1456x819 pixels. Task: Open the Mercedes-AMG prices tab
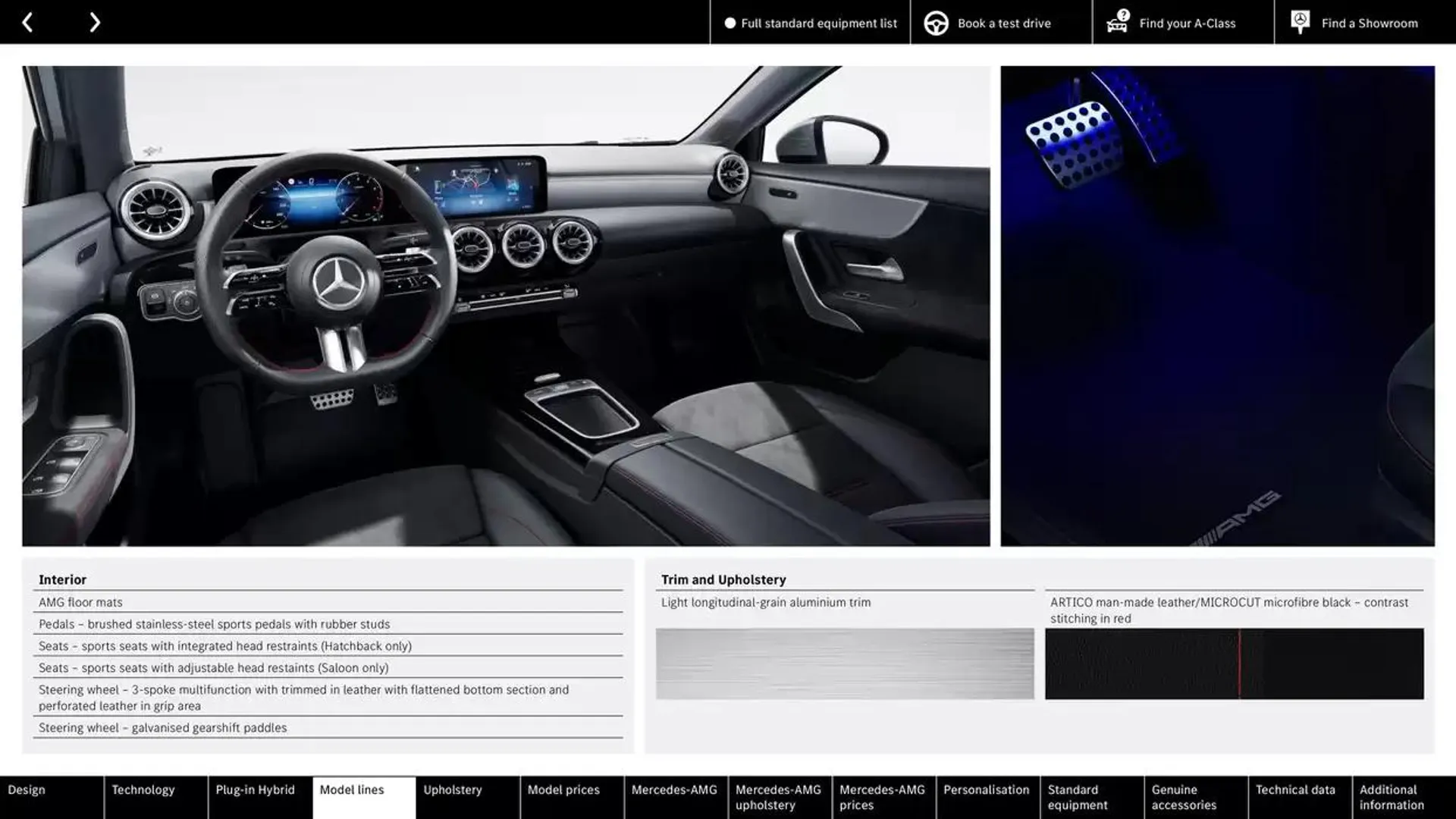(882, 797)
